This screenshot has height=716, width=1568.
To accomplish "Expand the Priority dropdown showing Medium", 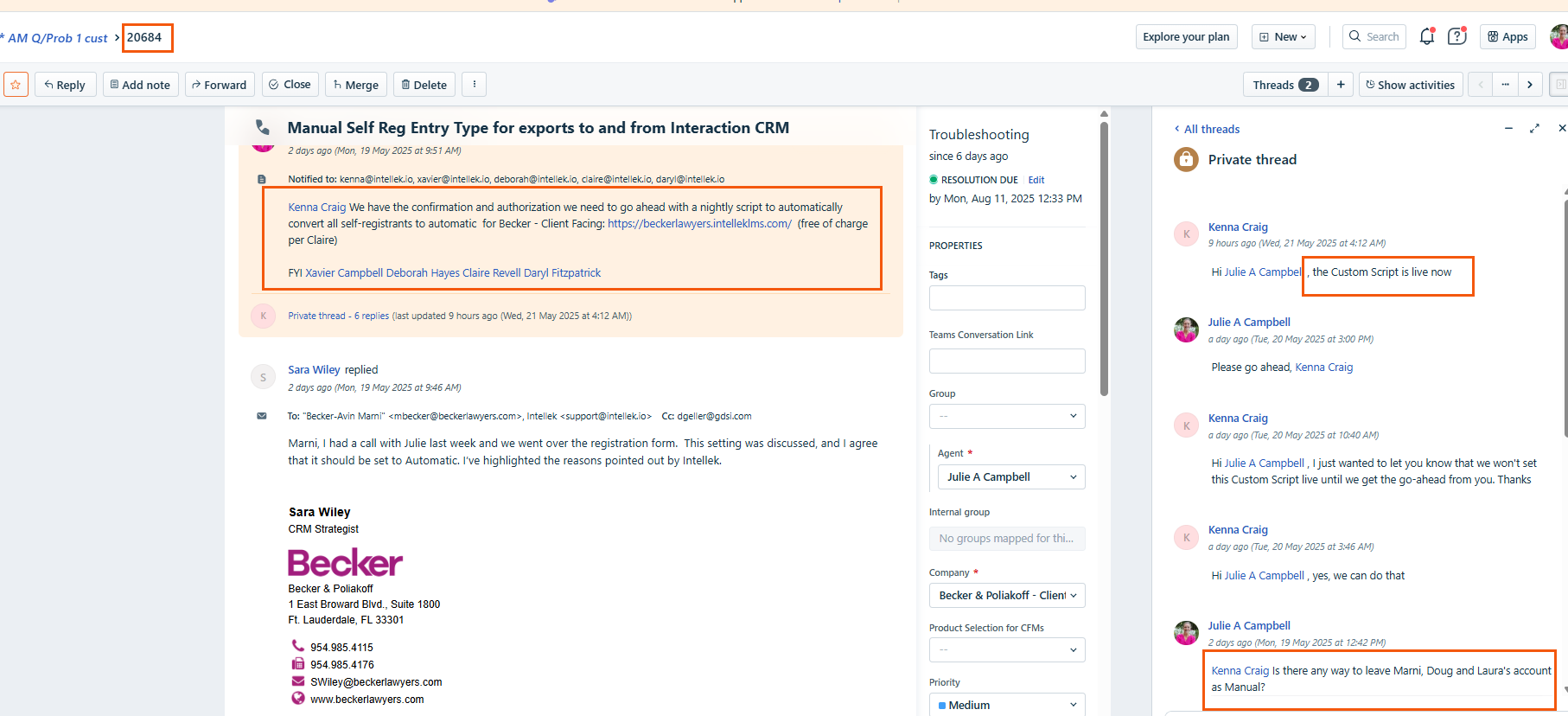I will [1007, 705].
